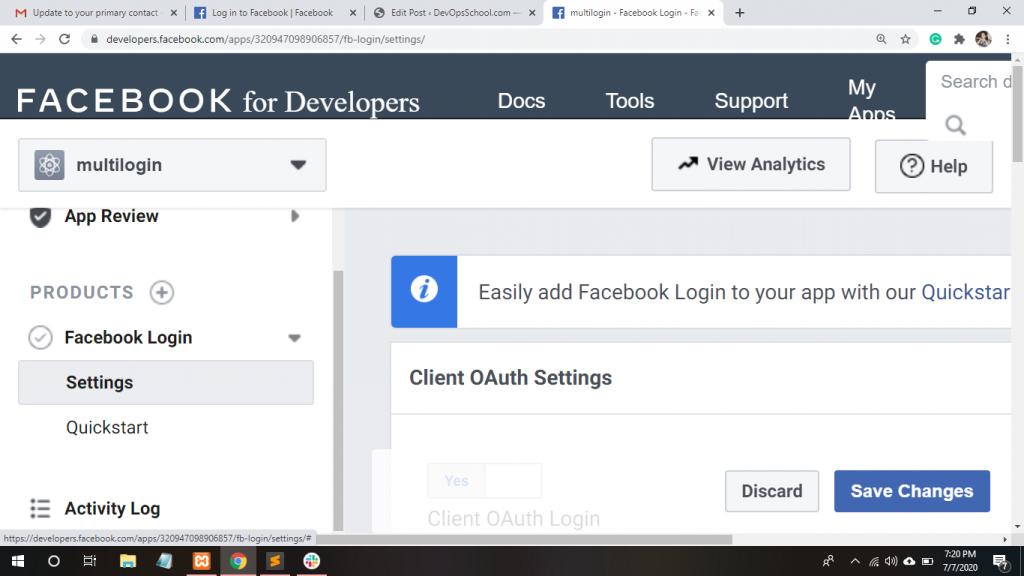Reload the page with refresh icon

tap(64, 39)
